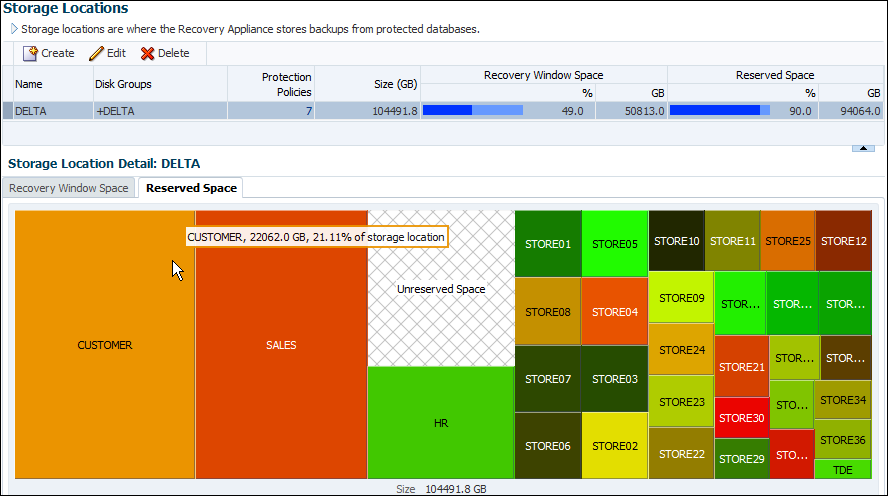The image size is (888, 496).
Task: Open the Protection Policies count link 7
Action: click(x=309, y=111)
